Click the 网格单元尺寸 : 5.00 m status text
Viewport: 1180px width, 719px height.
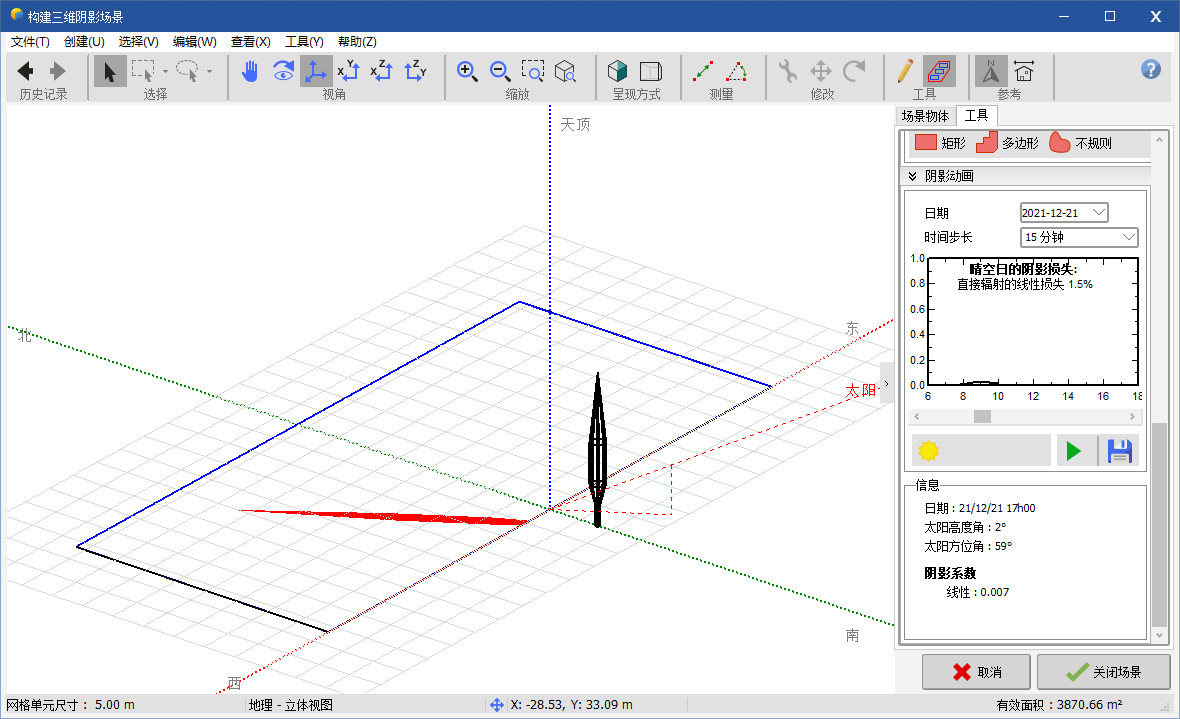pyautogui.click(x=71, y=705)
